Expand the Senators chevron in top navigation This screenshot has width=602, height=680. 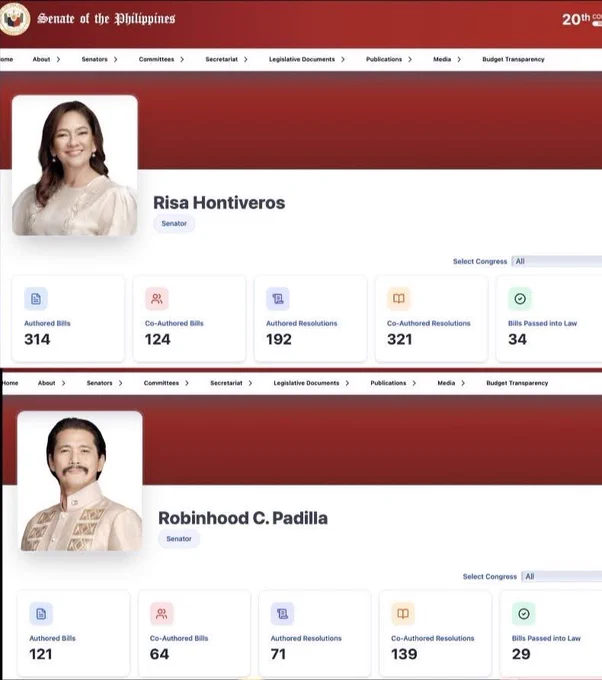115,59
